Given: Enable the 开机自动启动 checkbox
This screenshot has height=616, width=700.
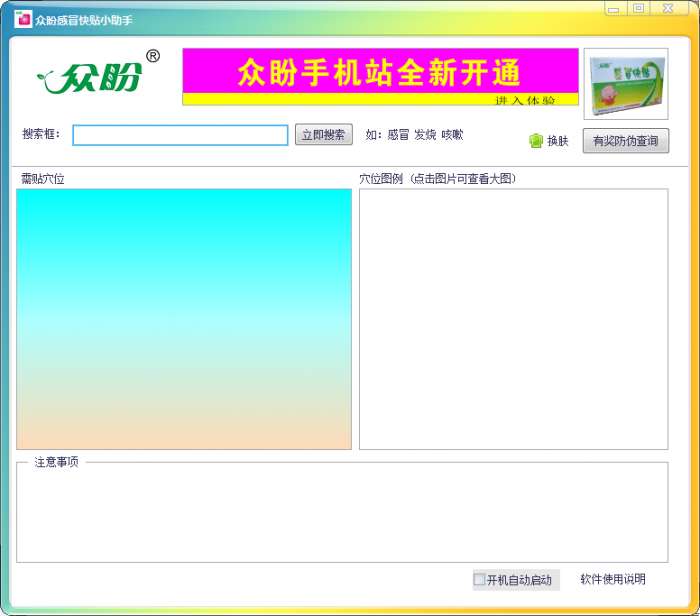Looking at the screenshot, I should (479, 579).
